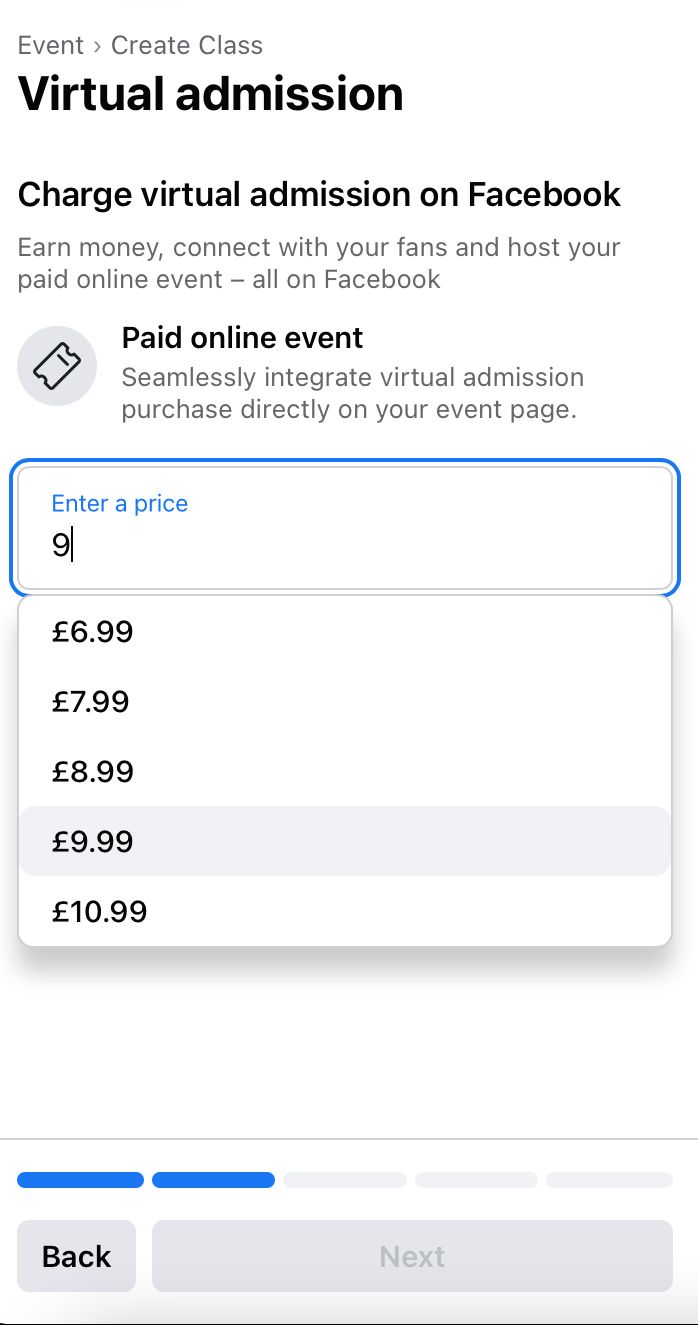Click the last grey progress step
The width and height of the screenshot is (698, 1325).
click(x=609, y=1180)
